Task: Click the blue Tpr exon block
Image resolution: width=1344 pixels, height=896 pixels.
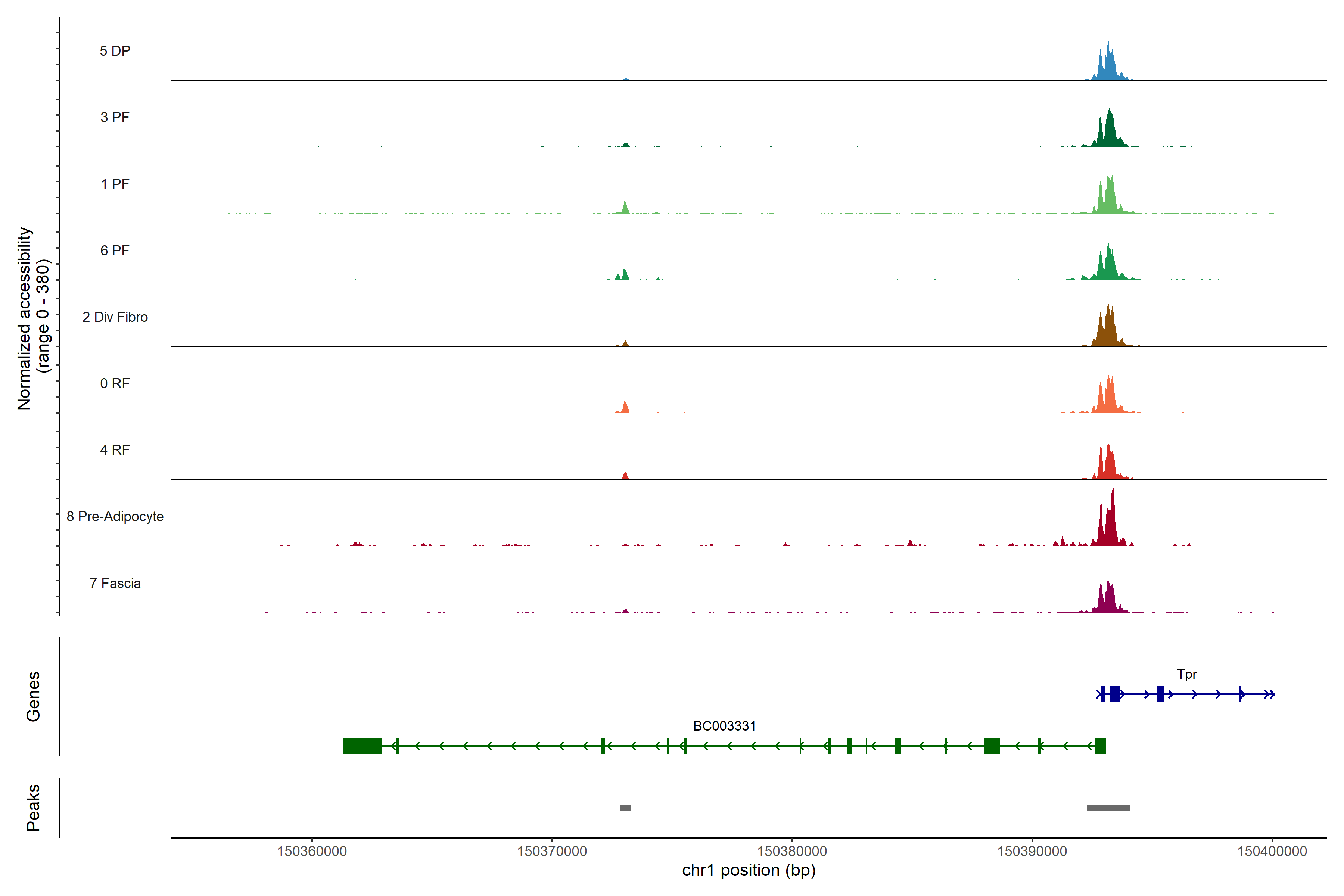Action: [1114, 694]
